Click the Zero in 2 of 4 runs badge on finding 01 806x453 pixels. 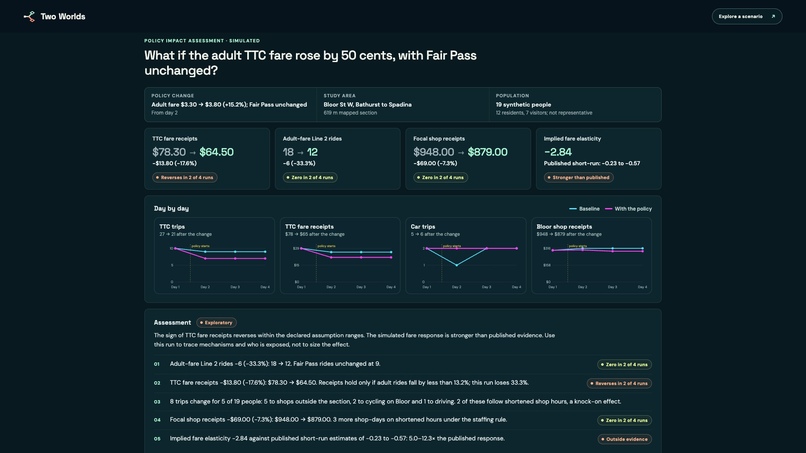tap(625, 365)
